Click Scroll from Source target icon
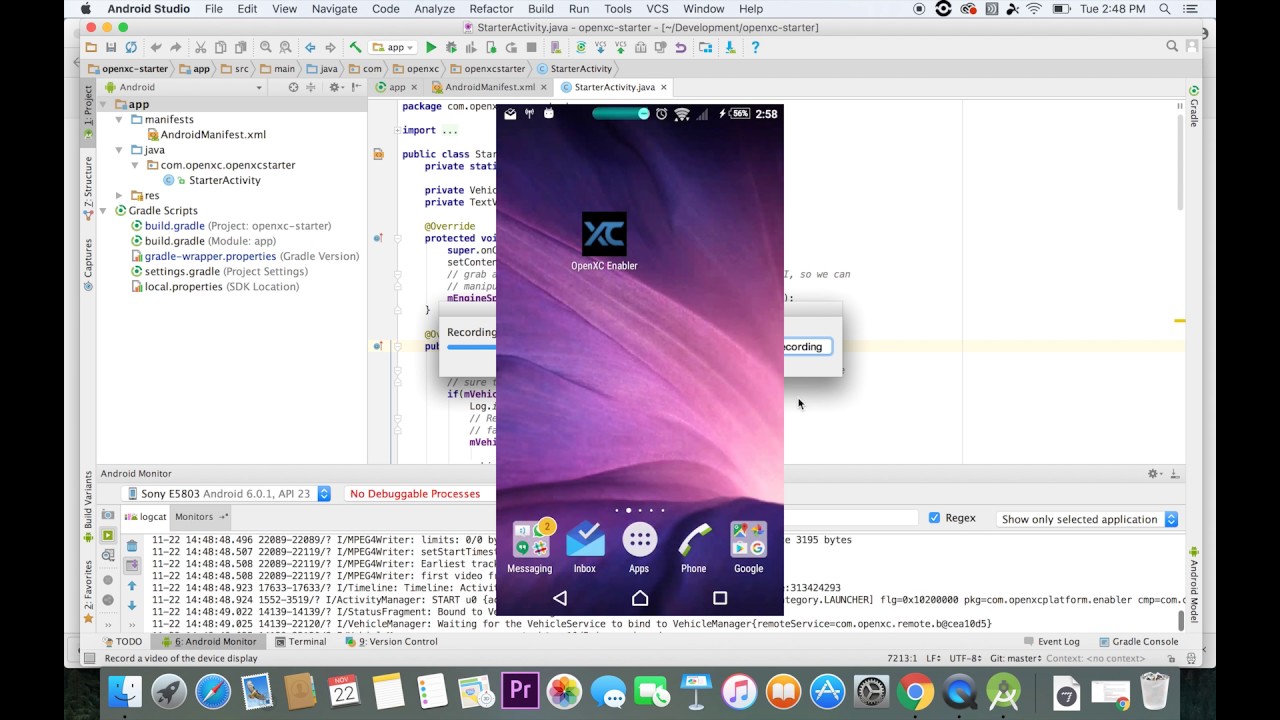This screenshot has height=720, width=1280. click(293, 87)
